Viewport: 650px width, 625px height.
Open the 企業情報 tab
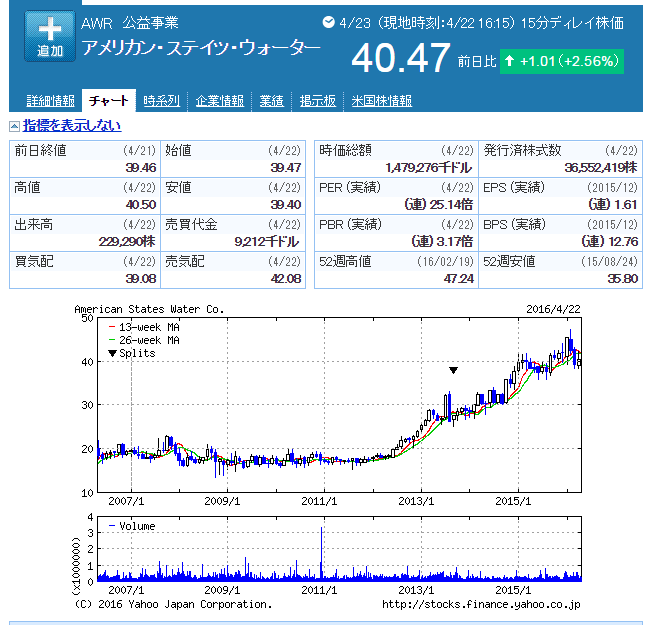click(x=220, y=101)
